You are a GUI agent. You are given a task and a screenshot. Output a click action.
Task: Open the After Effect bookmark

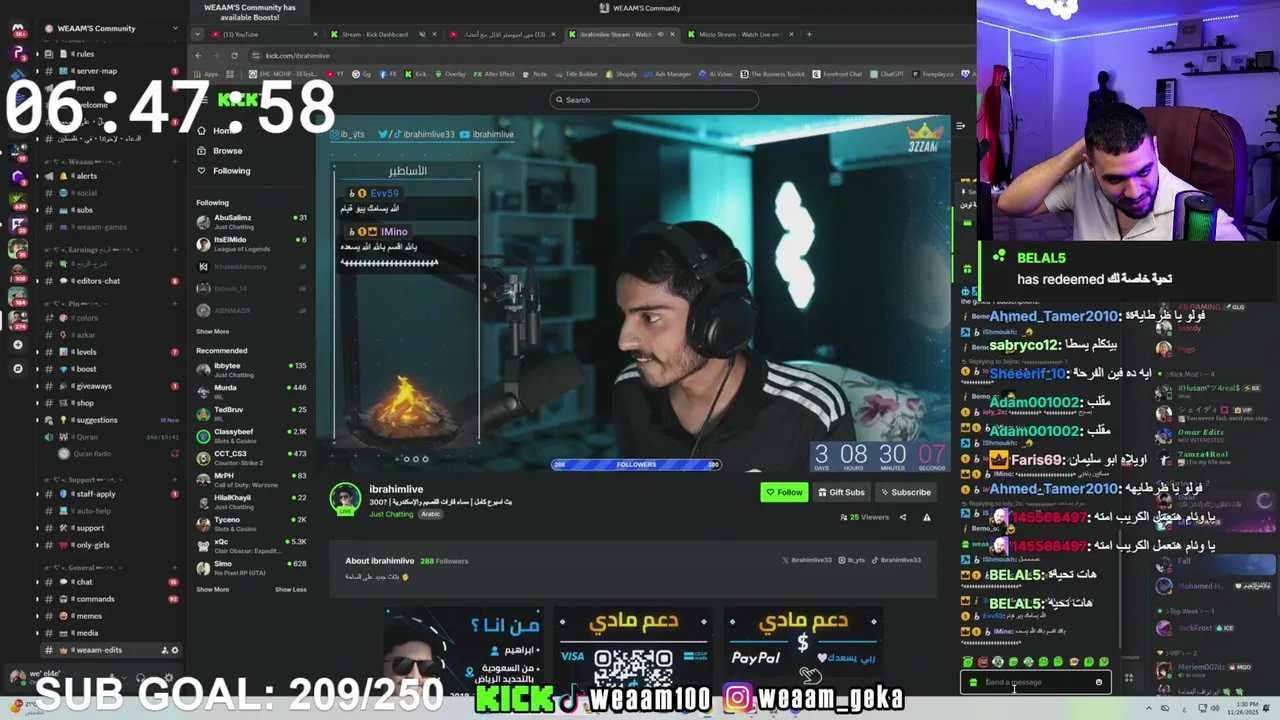494,74
